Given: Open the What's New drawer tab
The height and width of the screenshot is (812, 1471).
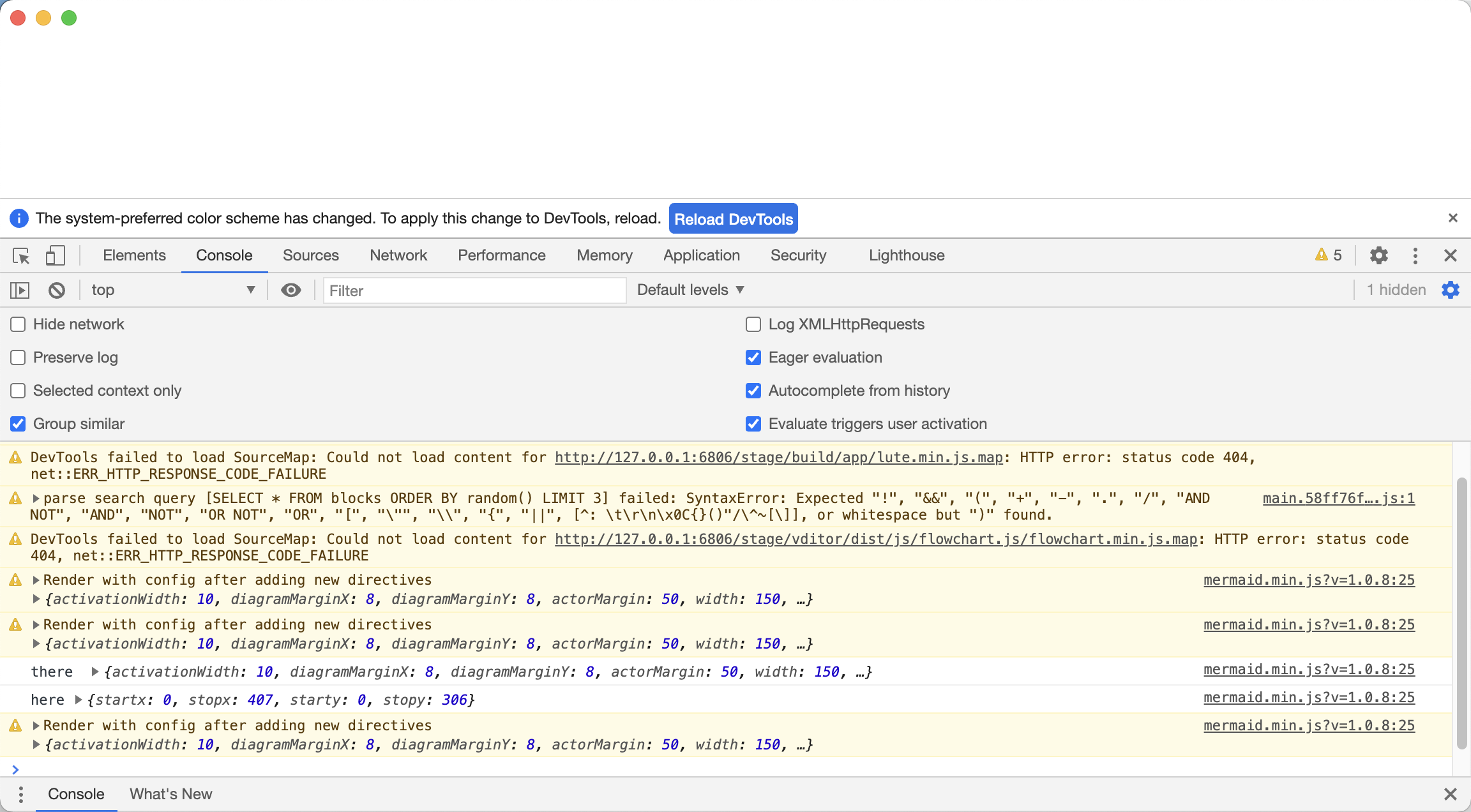Looking at the screenshot, I should coord(170,794).
